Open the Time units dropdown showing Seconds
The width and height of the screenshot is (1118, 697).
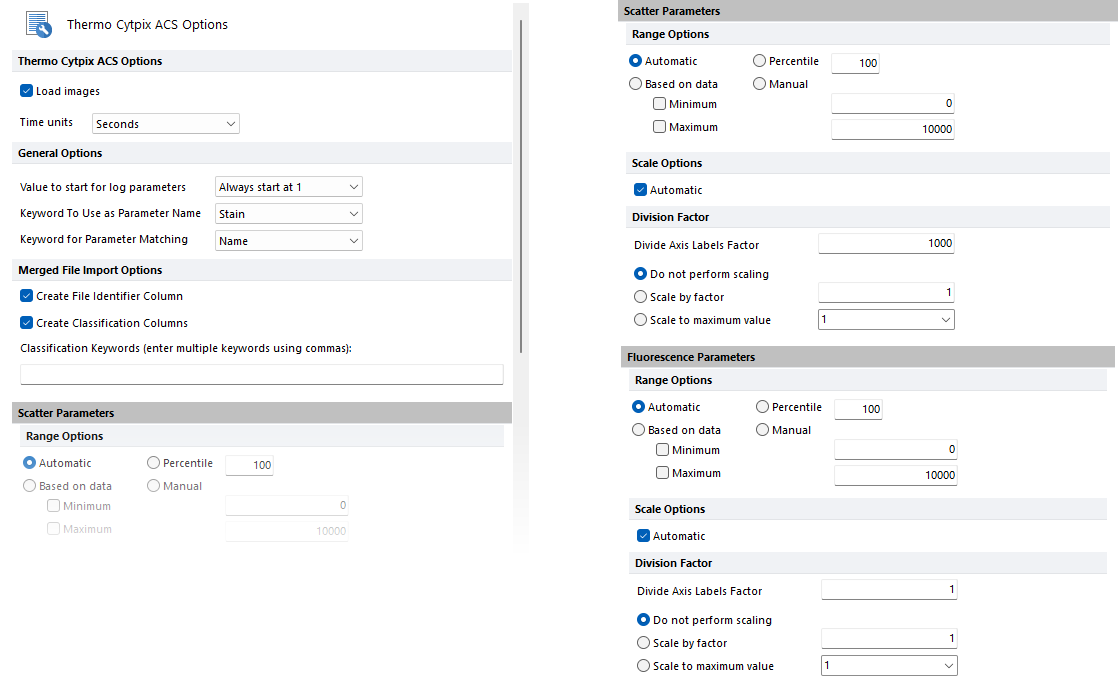pos(165,123)
